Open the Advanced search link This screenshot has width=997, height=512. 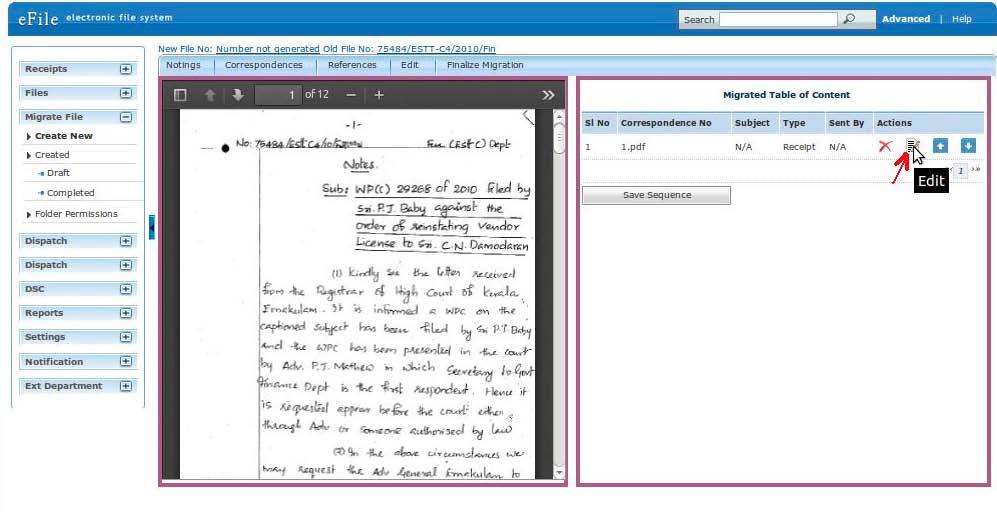coord(905,19)
